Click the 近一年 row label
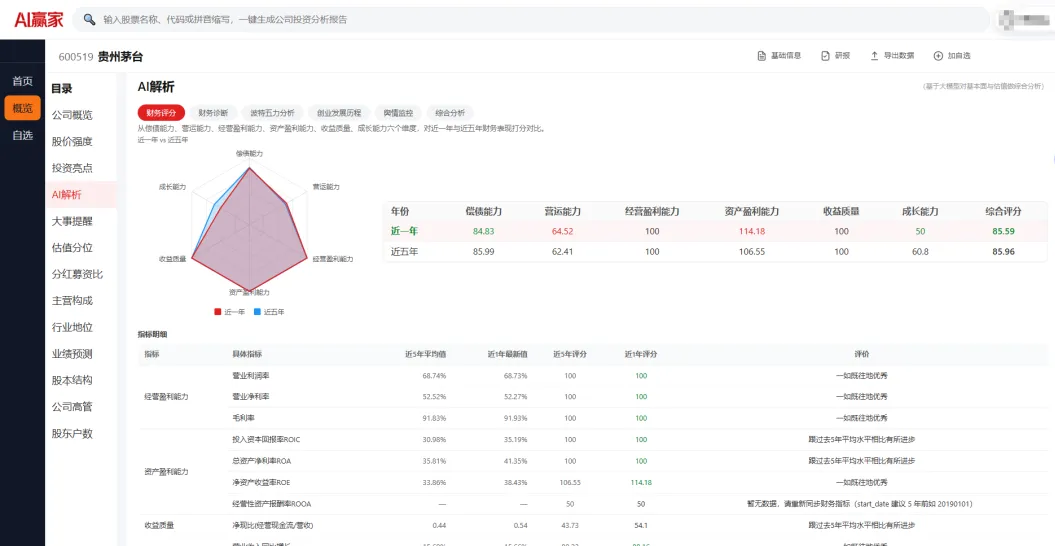1055x546 pixels. [404, 231]
